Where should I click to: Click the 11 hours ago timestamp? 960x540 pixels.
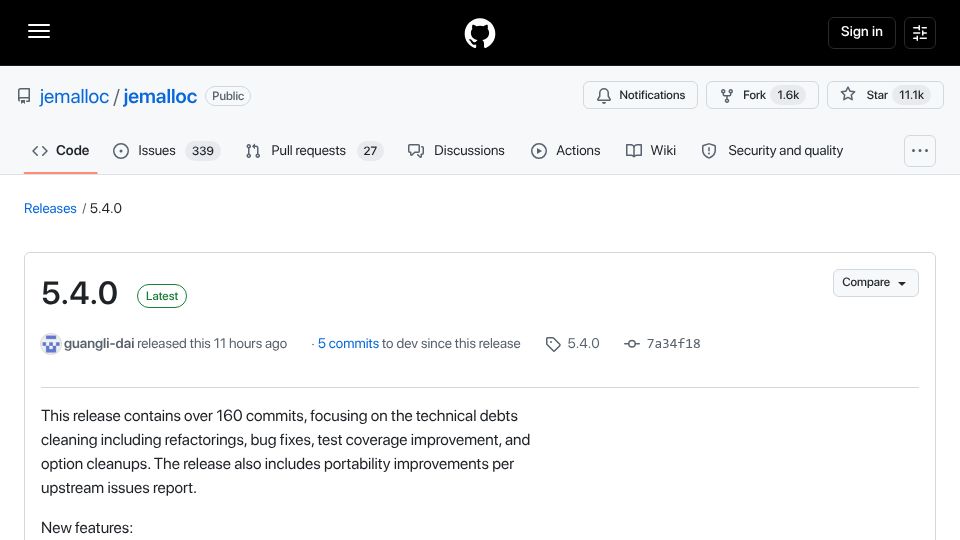pyautogui.click(x=250, y=343)
